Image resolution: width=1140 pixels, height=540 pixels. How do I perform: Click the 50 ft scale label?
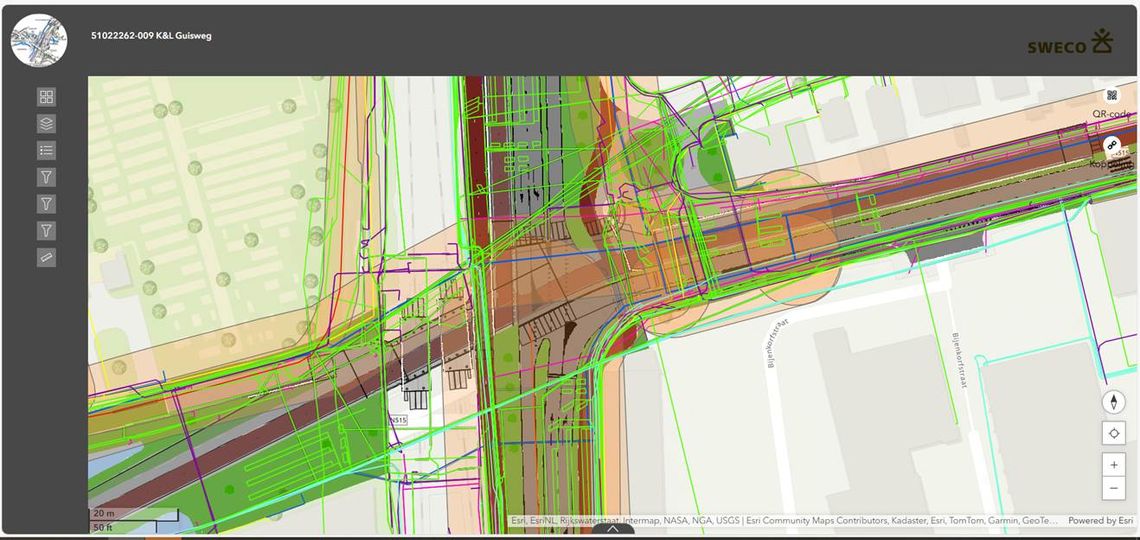(x=102, y=527)
